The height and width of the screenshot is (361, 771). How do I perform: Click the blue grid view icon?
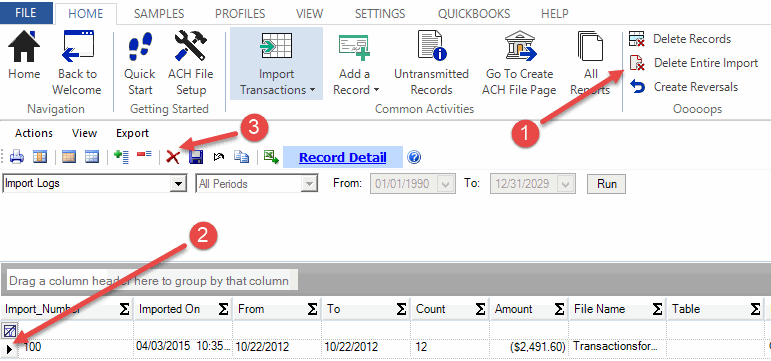(92, 157)
